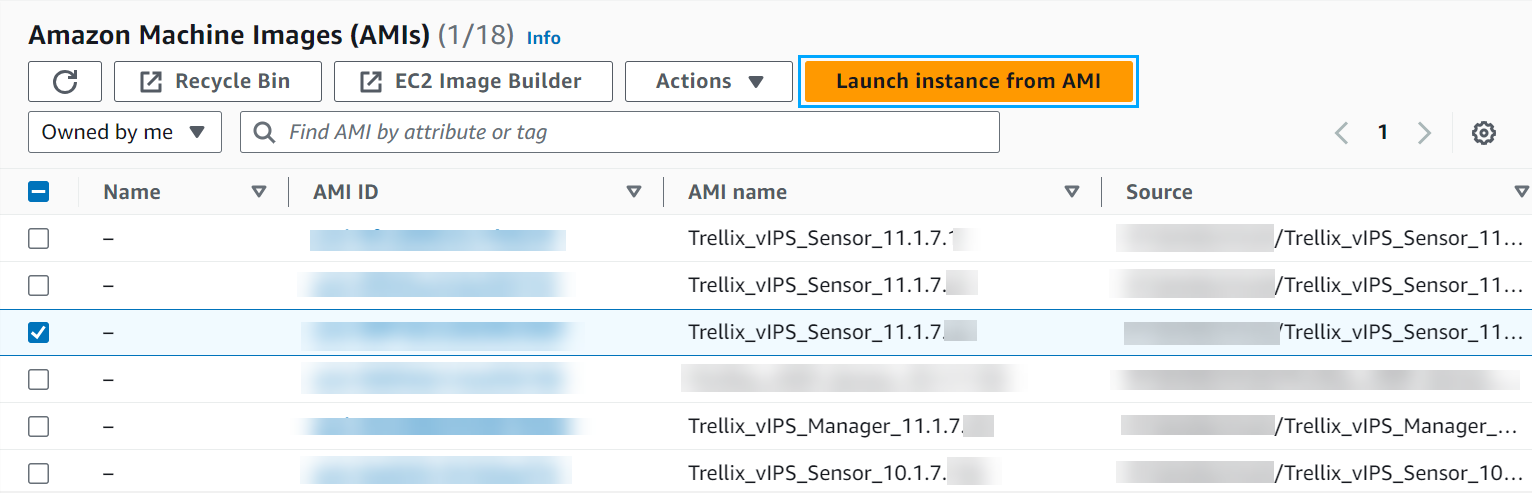Open the Actions dropdown menu
This screenshot has height=493, width=1532.
point(709,82)
